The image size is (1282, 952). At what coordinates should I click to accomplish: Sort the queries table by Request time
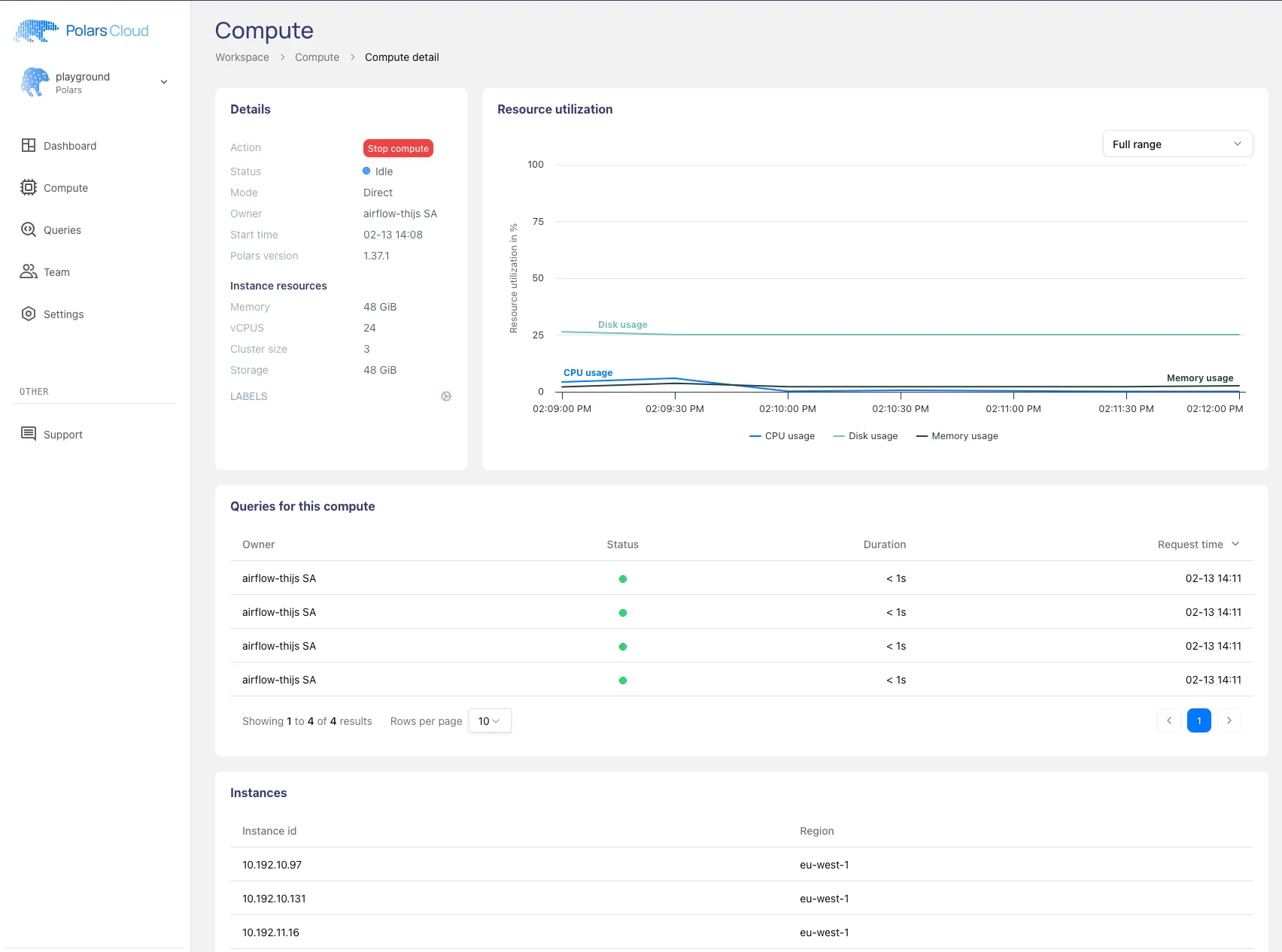pyautogui.click(x=1198, y=544)
